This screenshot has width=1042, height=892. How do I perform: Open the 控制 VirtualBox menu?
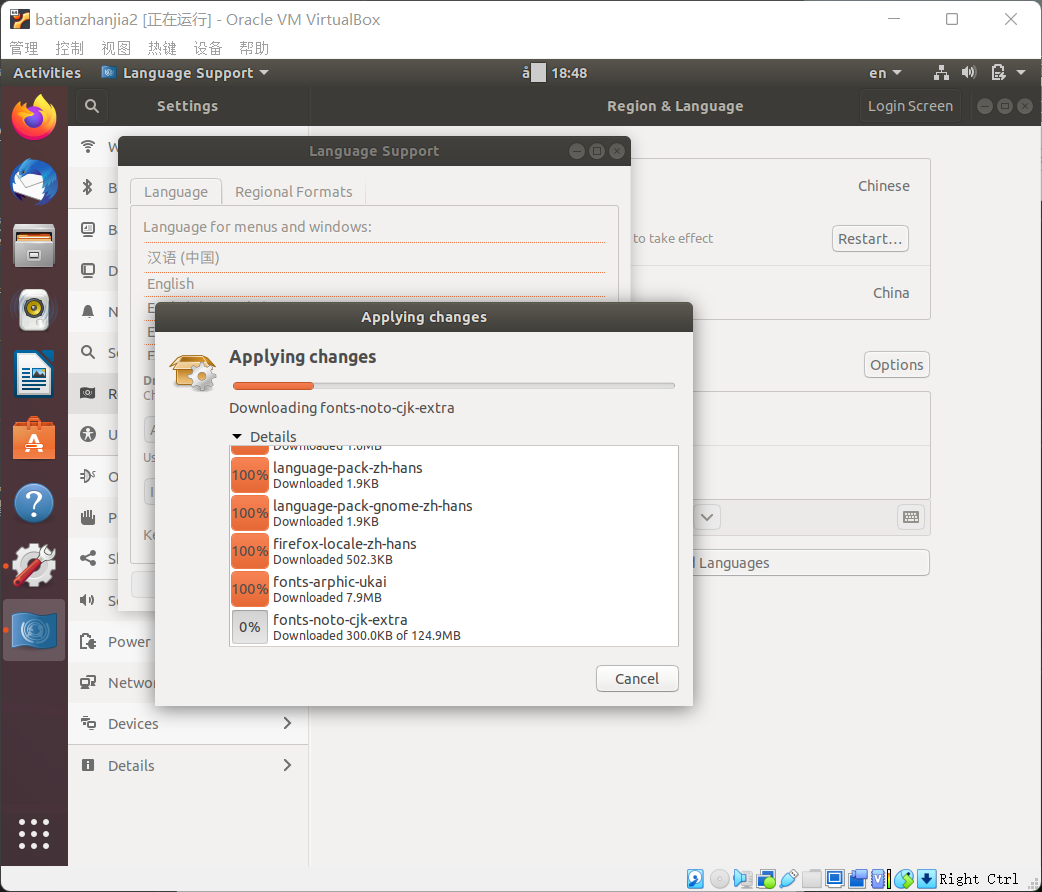tap(70, 48)
